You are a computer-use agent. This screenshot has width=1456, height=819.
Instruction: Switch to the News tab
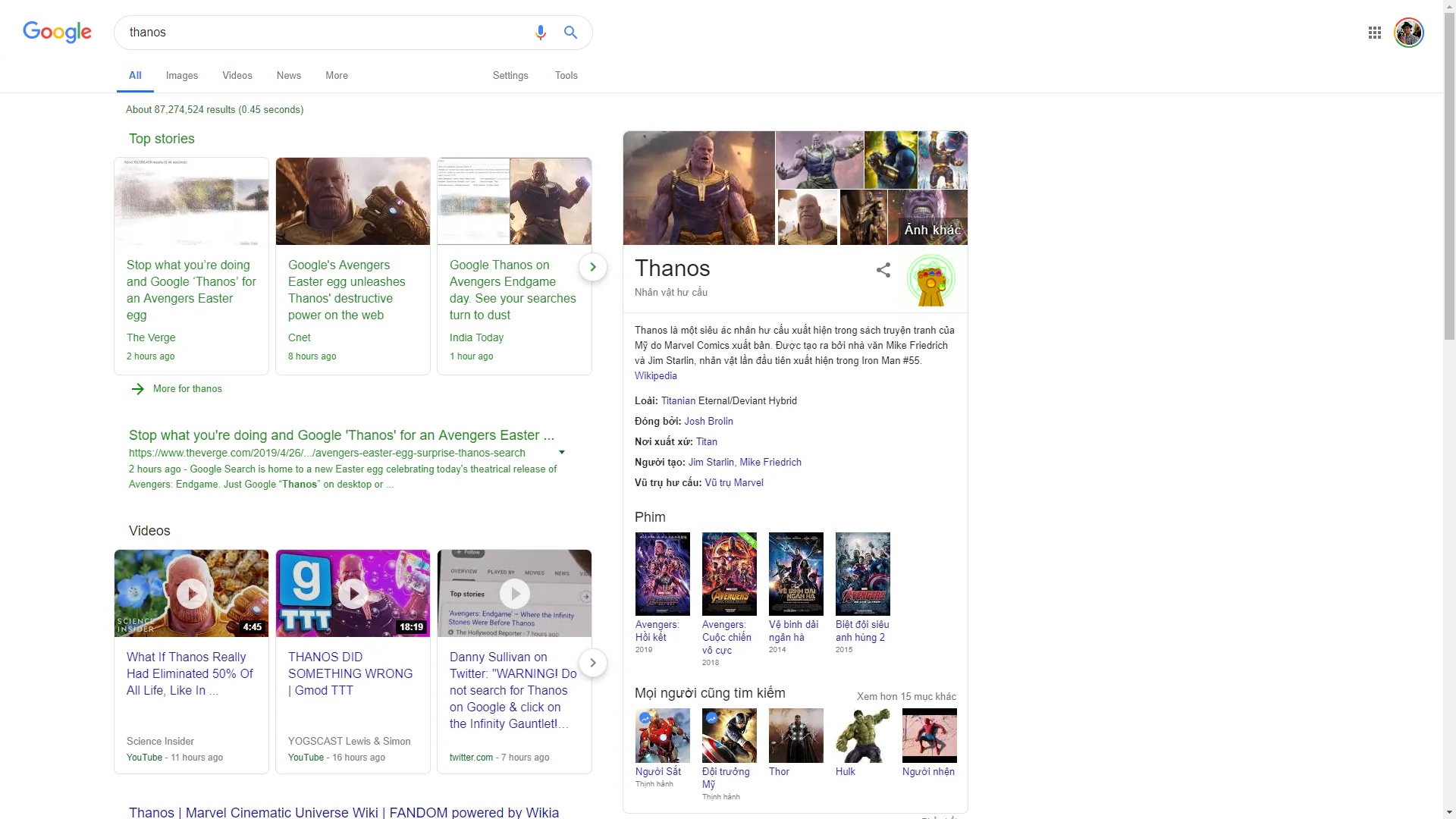pos(289,76)
